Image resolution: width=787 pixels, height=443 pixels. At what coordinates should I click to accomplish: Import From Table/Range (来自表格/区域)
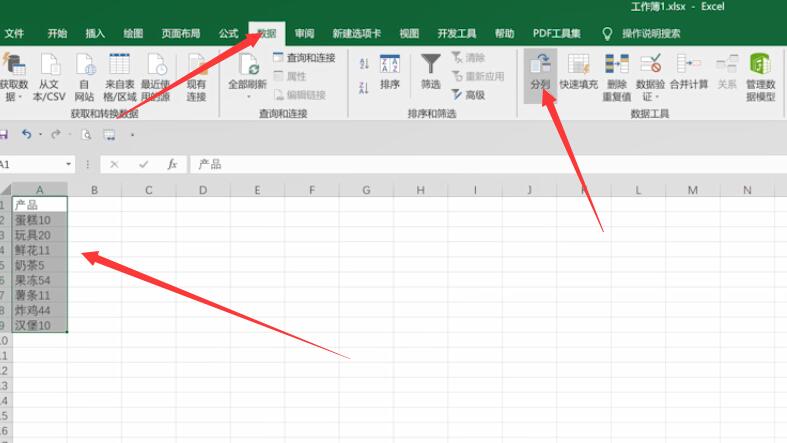click(119, 76)
